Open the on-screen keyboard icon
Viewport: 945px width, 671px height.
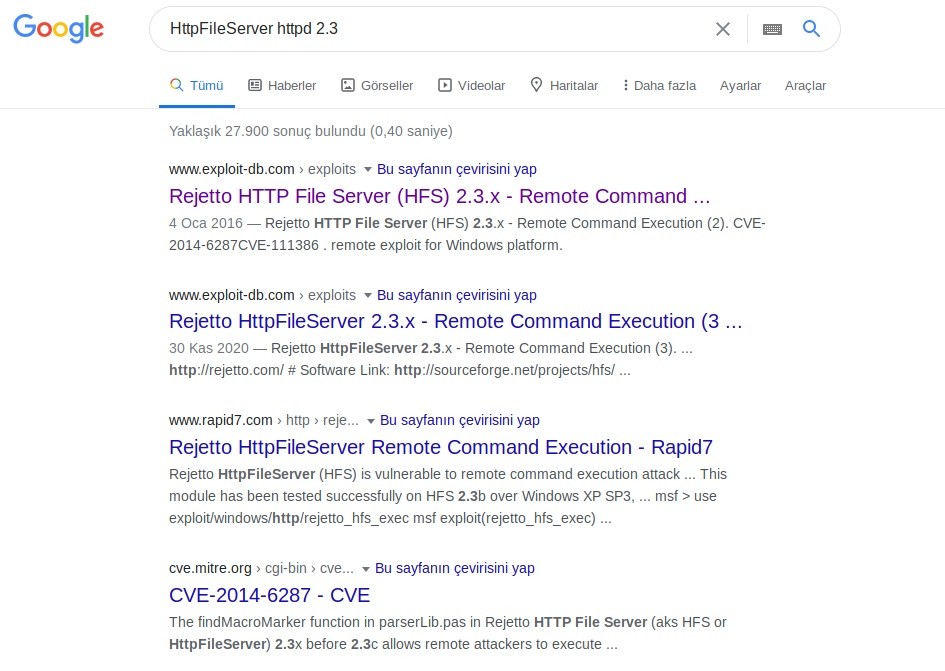point(772,29)
